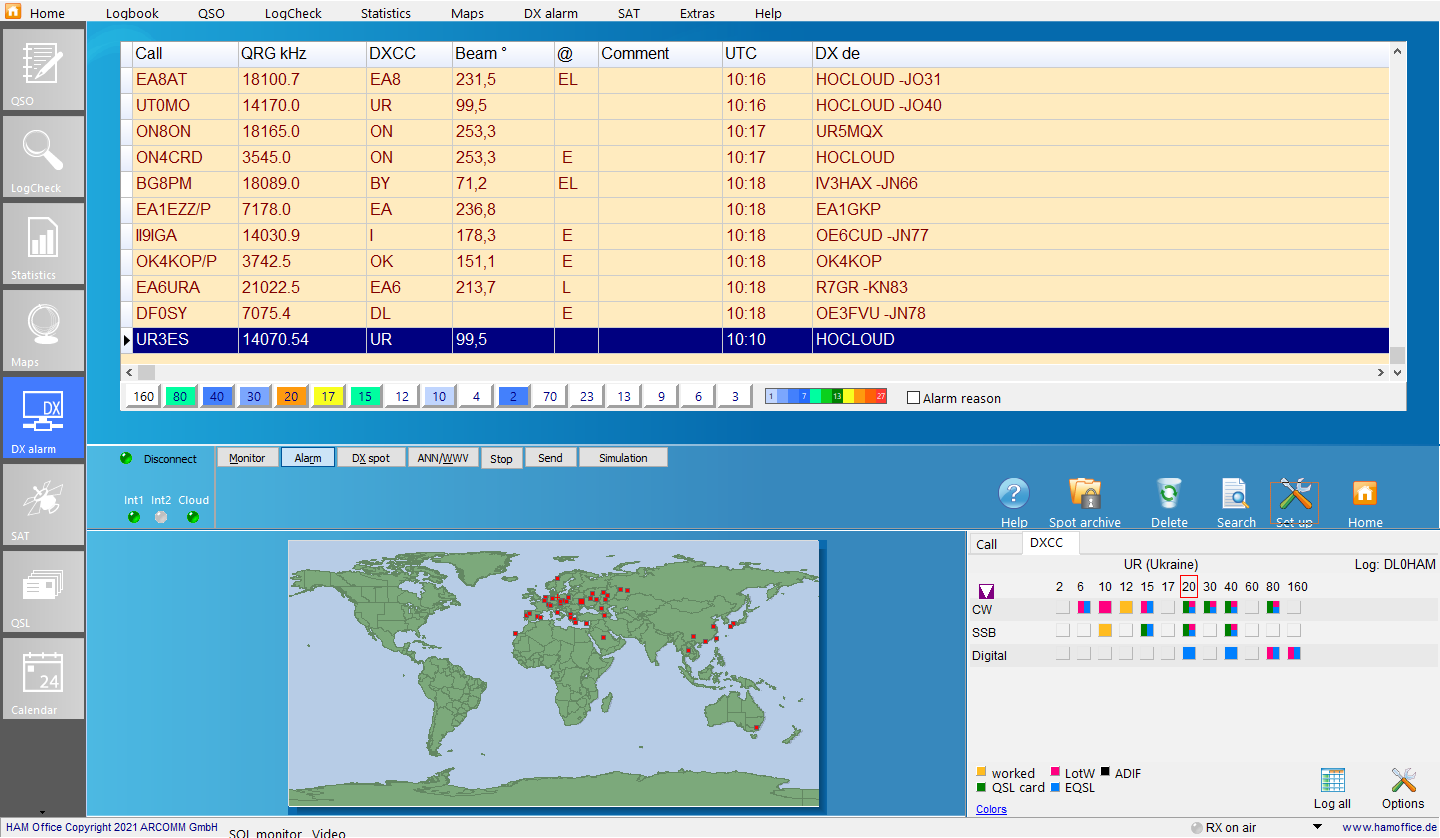Click the CW 10m status swatch
This screenshot has width=1440, height=838.
pos(1105,607)
